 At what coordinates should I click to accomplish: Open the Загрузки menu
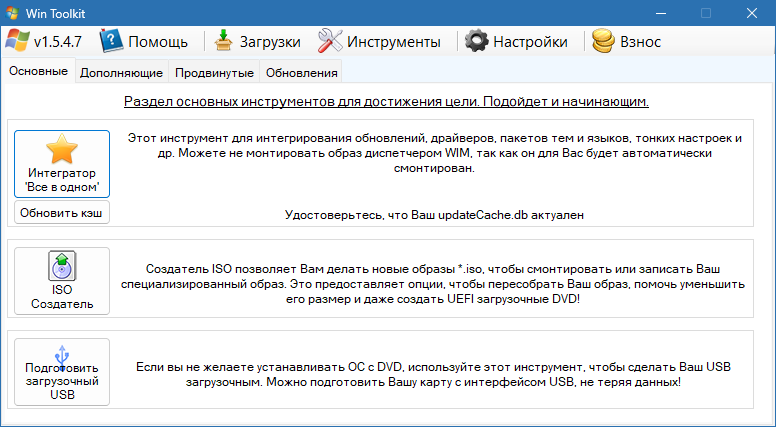(x=257, y=42)
